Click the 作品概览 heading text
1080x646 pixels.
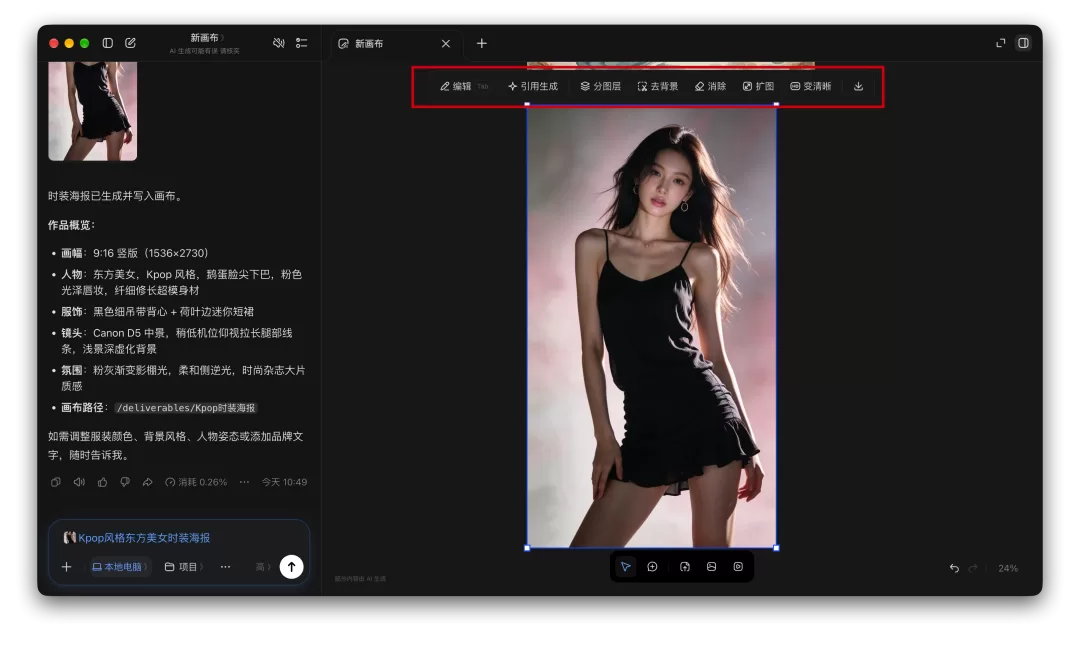[71, 225]
